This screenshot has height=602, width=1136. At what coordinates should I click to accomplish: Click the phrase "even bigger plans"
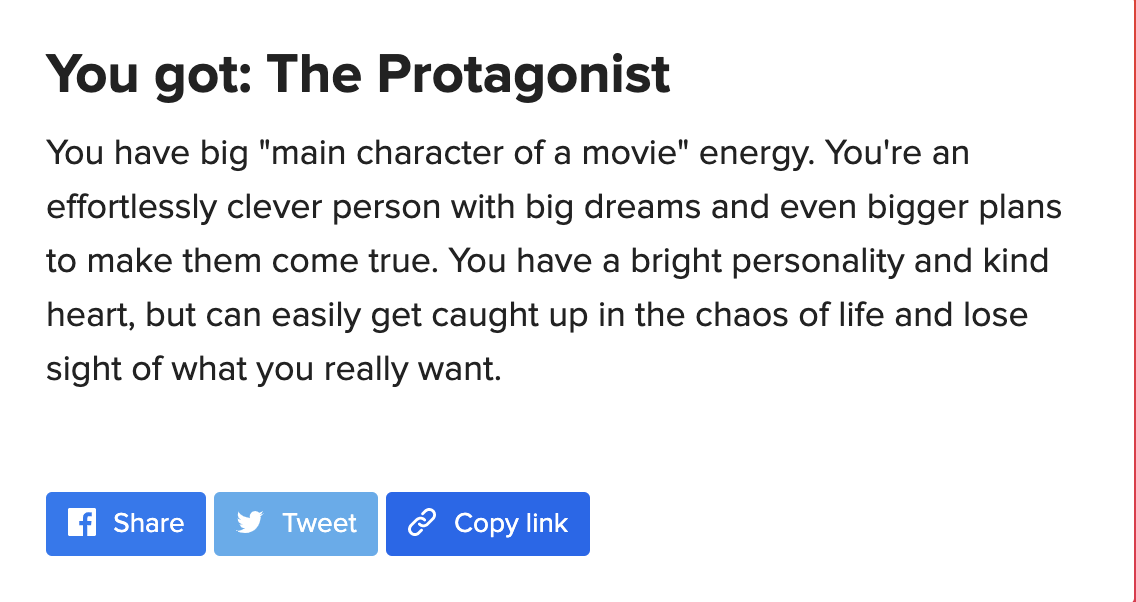pos(920,208)
